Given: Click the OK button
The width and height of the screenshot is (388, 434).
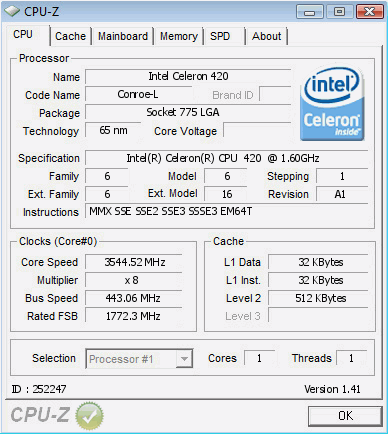Looking at the screenshot, I should pyautogui.click(x=345, y=416).
